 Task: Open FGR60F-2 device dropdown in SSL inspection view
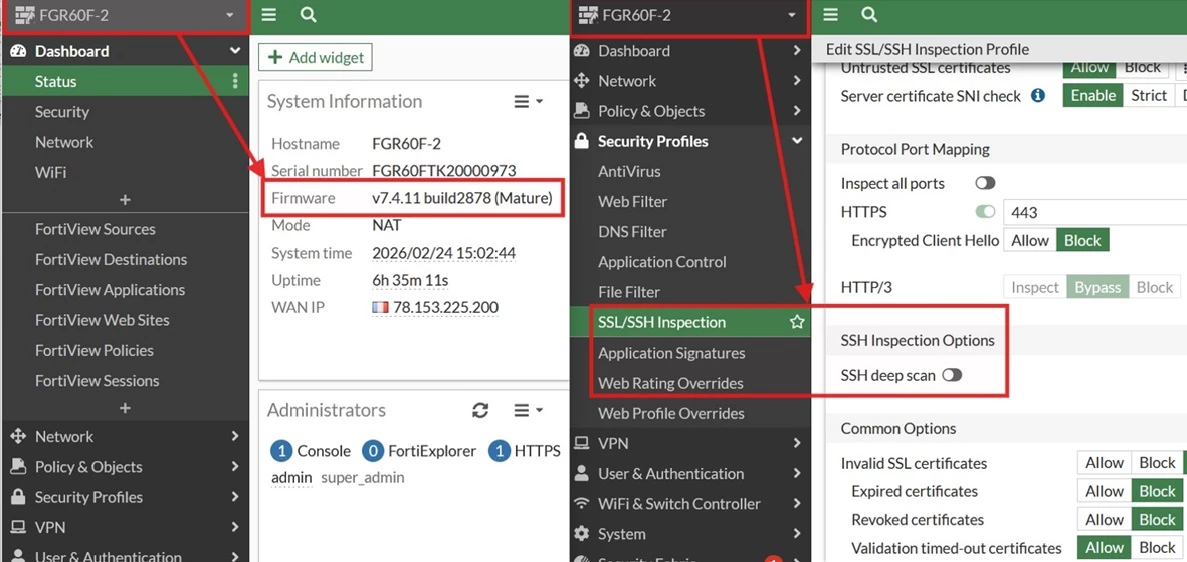[689, 15]
